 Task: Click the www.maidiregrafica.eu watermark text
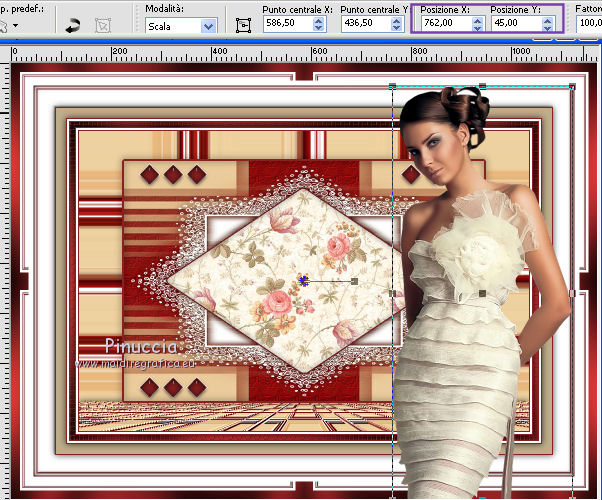(x=137, y=363)
